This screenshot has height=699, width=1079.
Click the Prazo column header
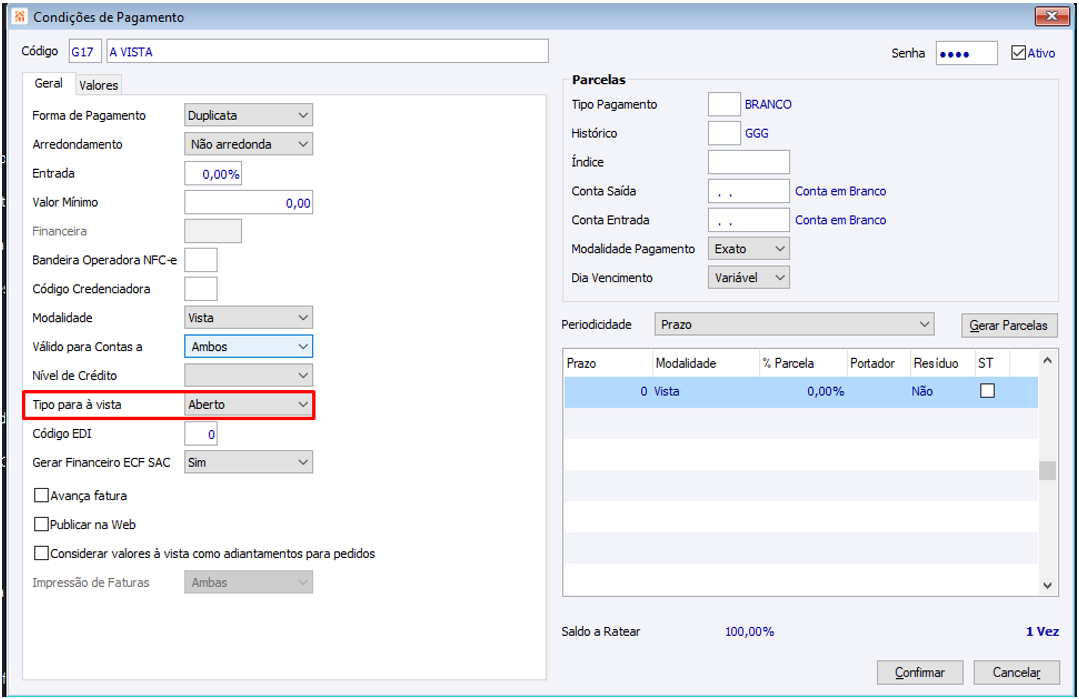tap(608, 363)
